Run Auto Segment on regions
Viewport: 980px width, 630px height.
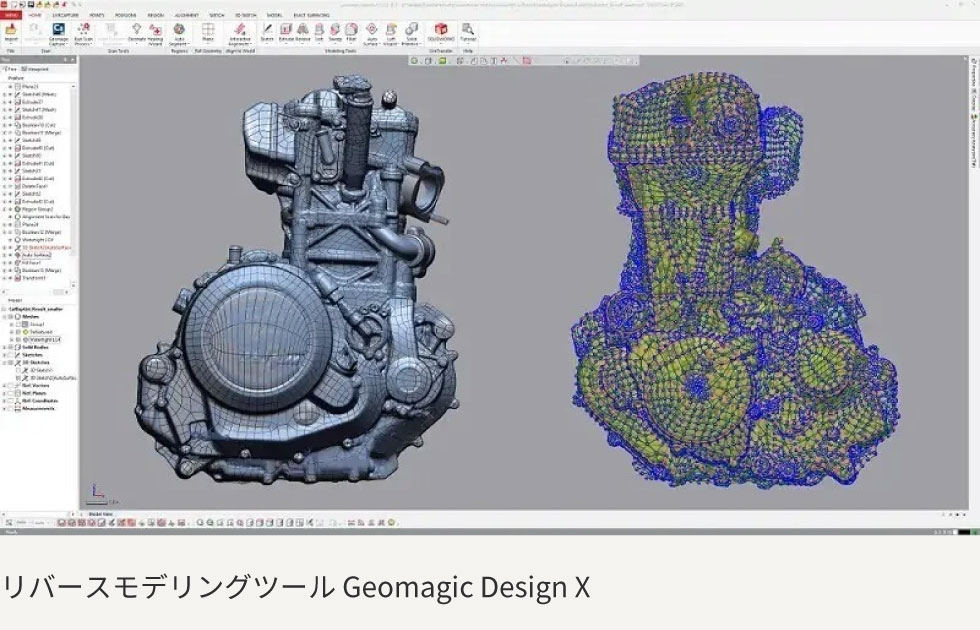click(179, 34)
